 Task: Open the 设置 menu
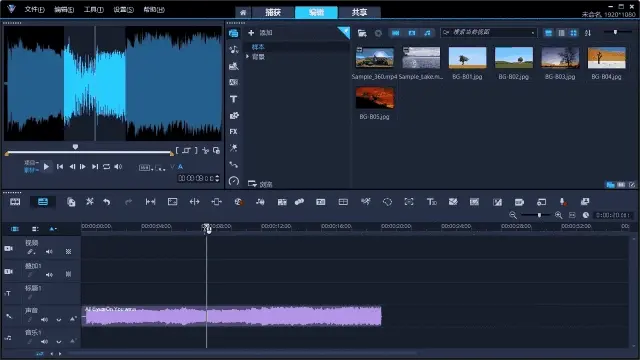pyautogui.click(x=123, y=9)
